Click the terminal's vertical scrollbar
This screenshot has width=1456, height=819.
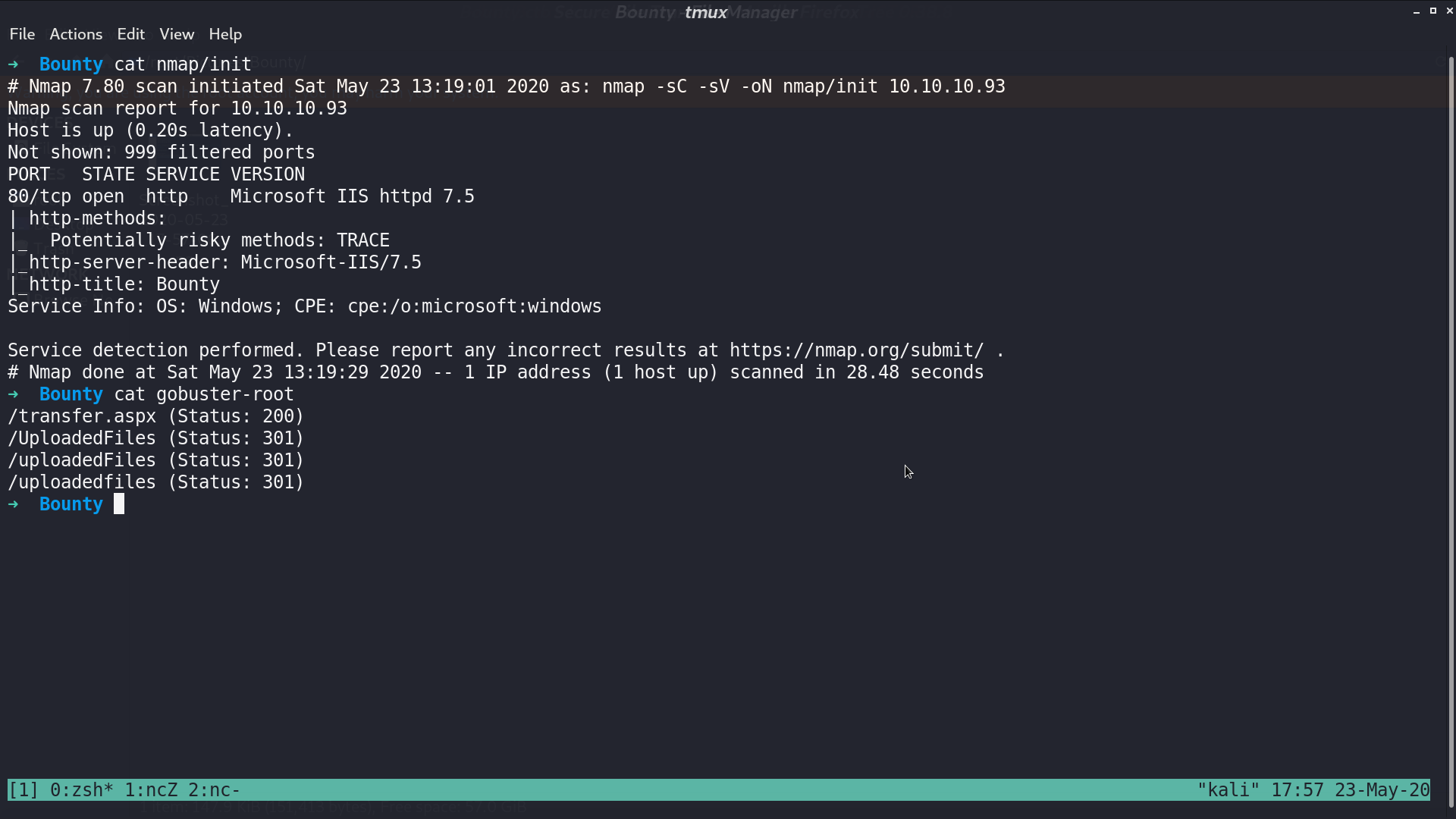(1451, 432)
